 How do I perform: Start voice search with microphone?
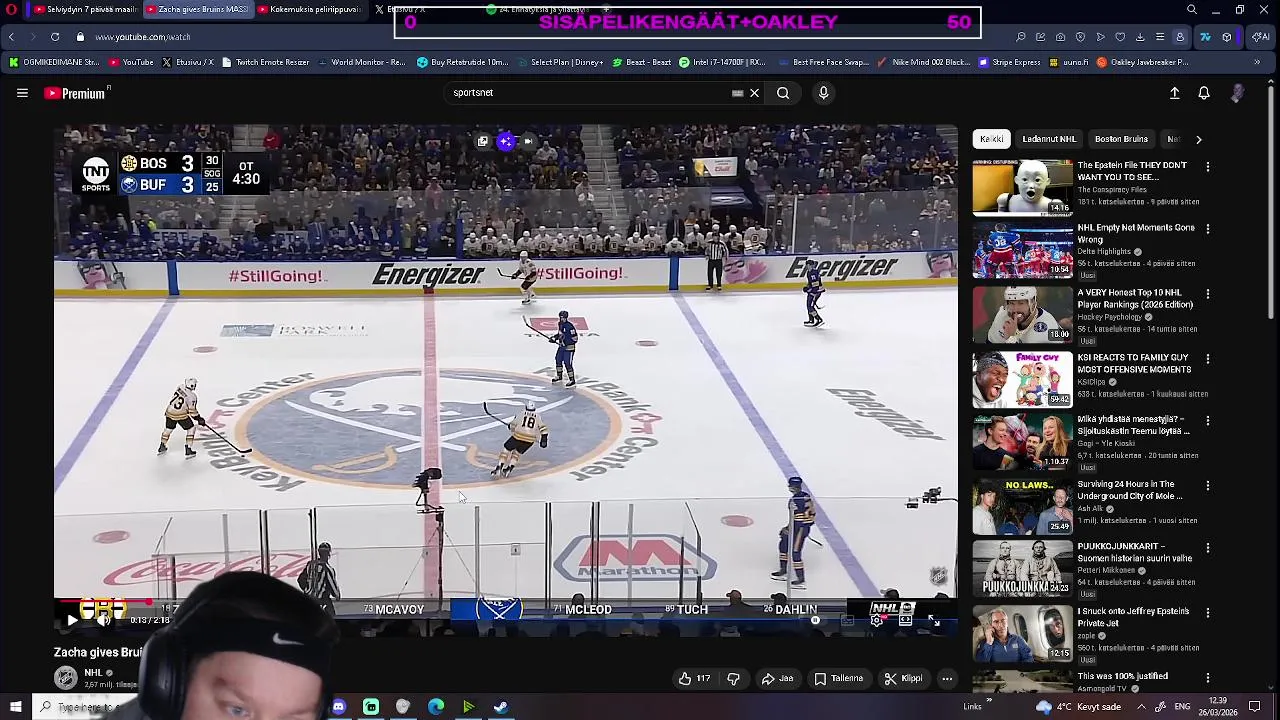click(823, 93)
